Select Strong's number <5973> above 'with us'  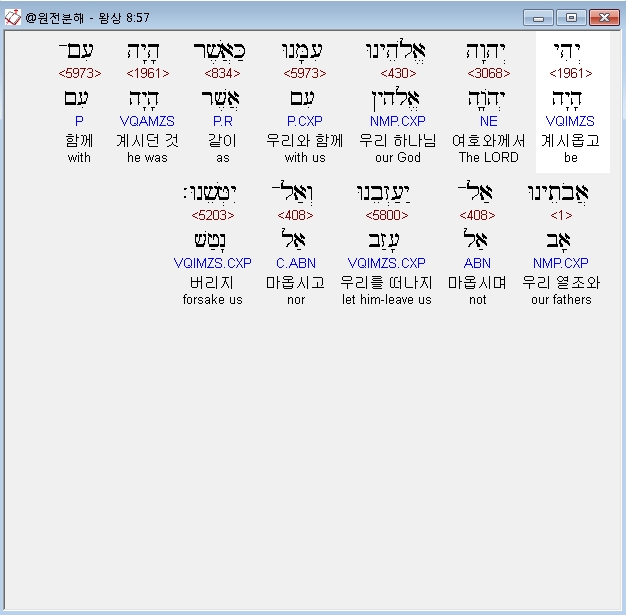point(305,73)
